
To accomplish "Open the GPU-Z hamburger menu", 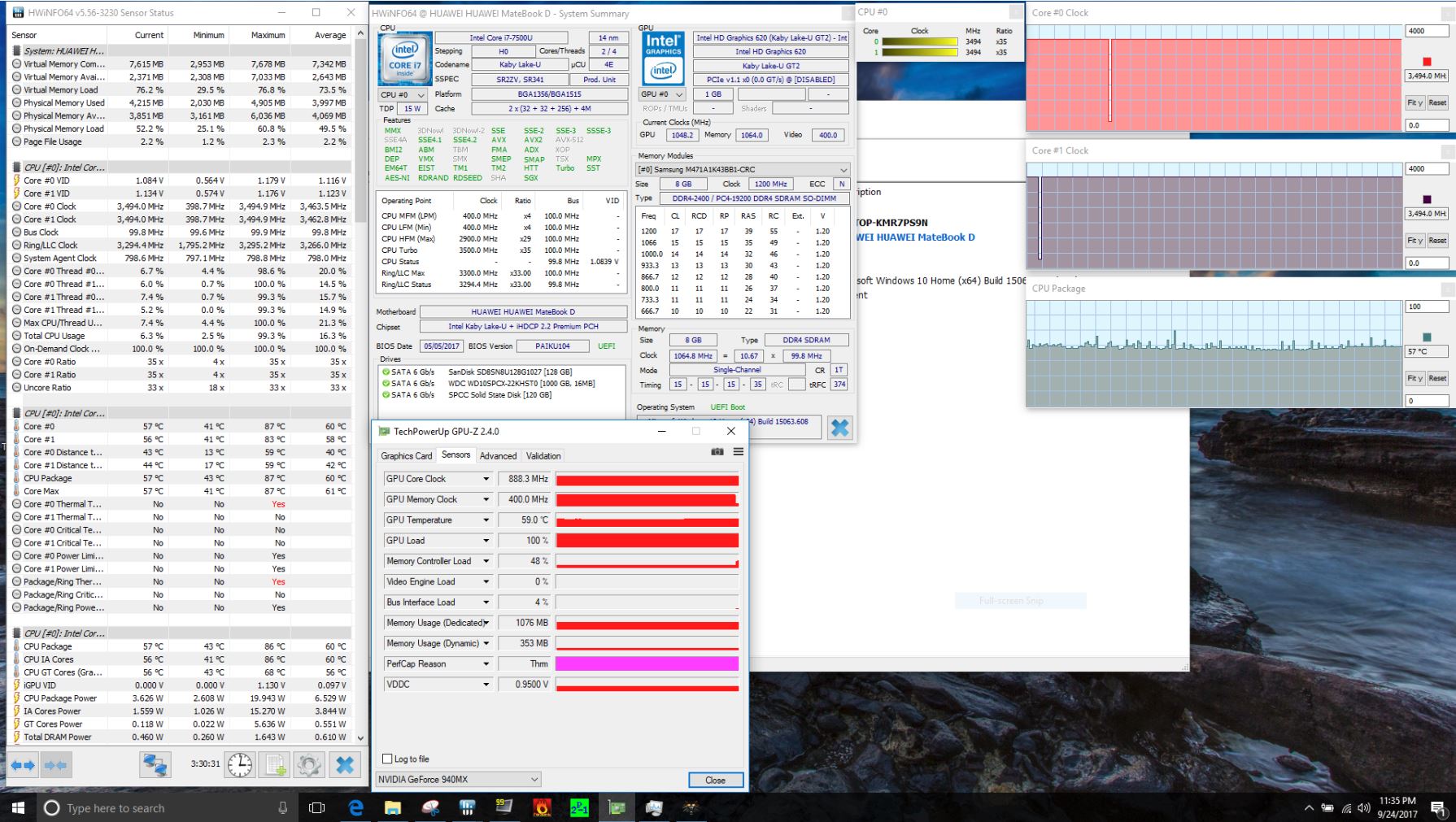I will coord(738,452).
